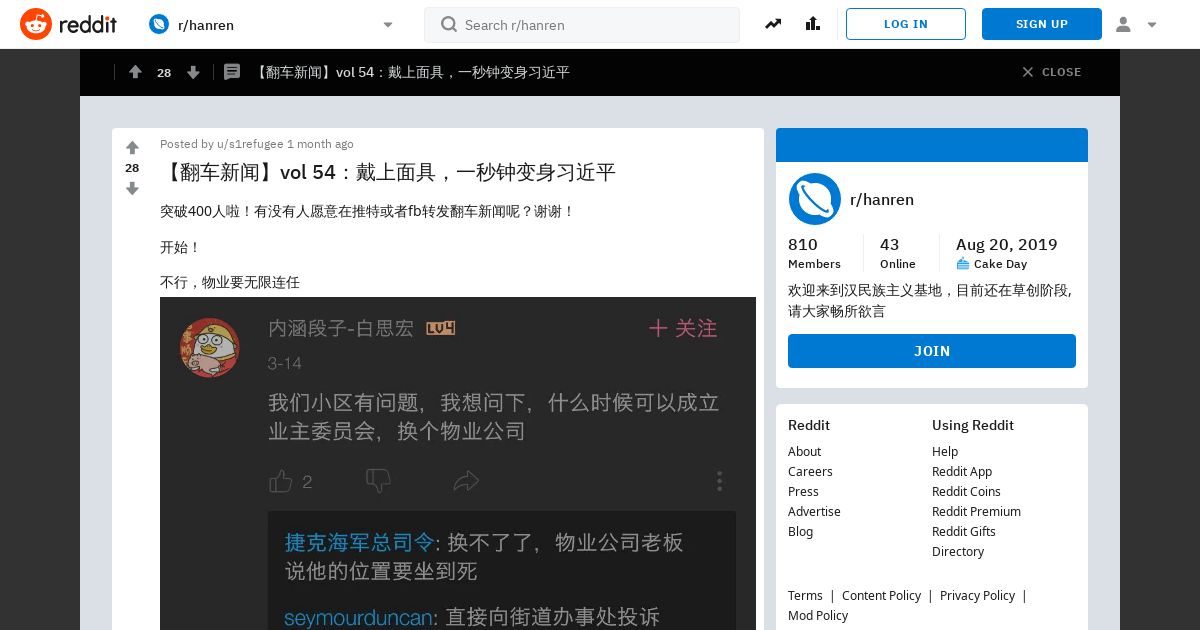This screenshot has width=1200, height=630.
Task: Click the '810 Members' count
Action: point(814,253)
